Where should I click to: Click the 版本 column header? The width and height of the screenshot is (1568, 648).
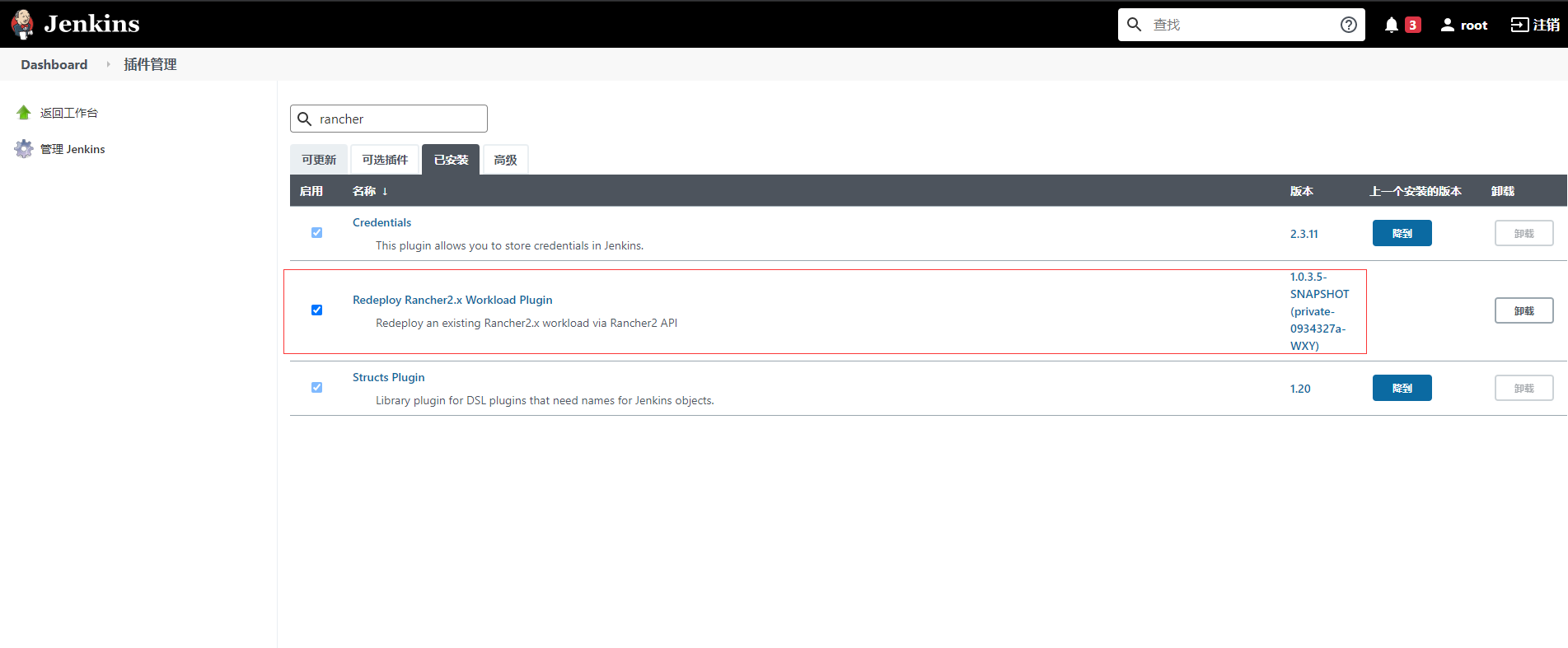[1302, 191]
